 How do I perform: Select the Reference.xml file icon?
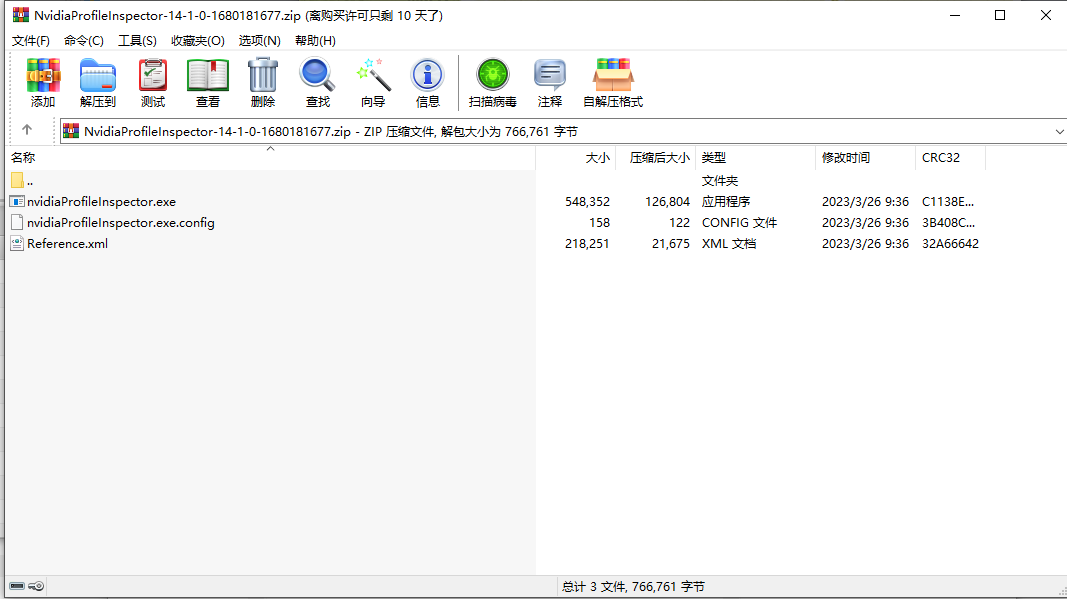pos(17,244)
